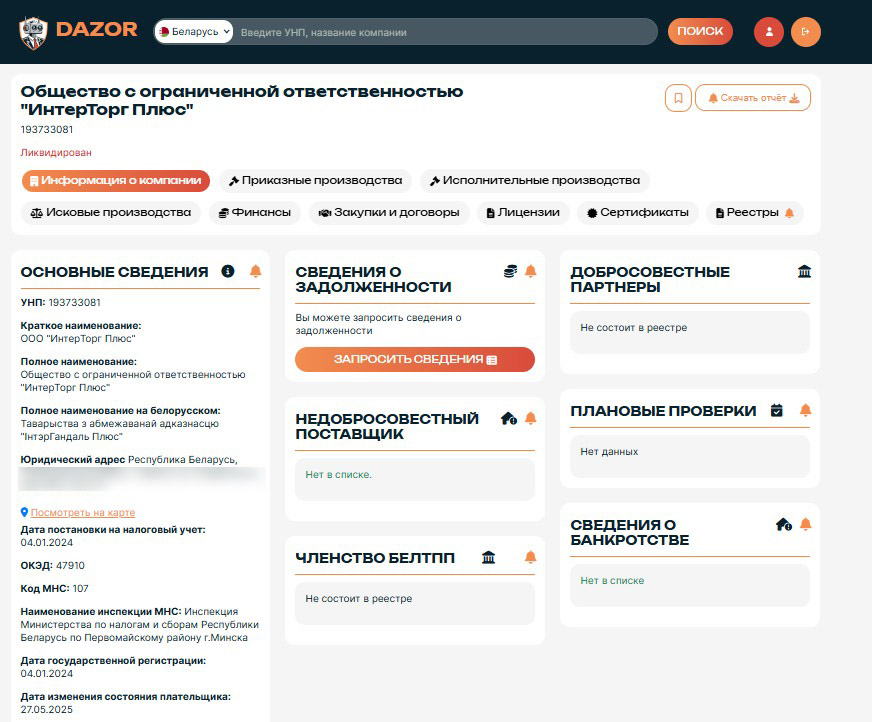Click short name ООО "ИнтерТорг Плюс"
Image resolution: width=872 pixels, height=722 pixels.
click(78, 339)
